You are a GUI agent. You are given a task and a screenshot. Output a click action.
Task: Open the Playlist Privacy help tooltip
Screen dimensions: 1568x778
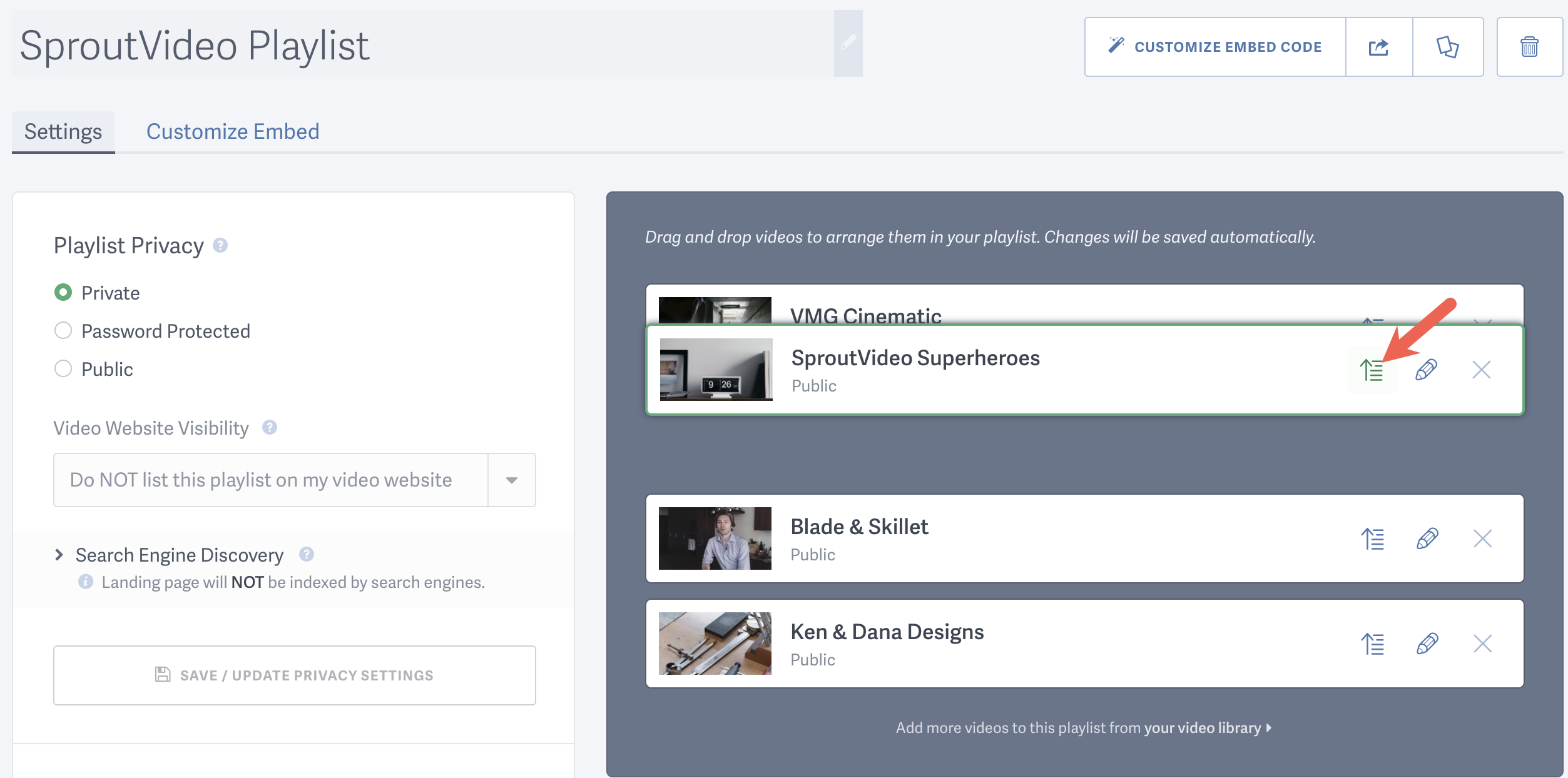pos(220,245)
